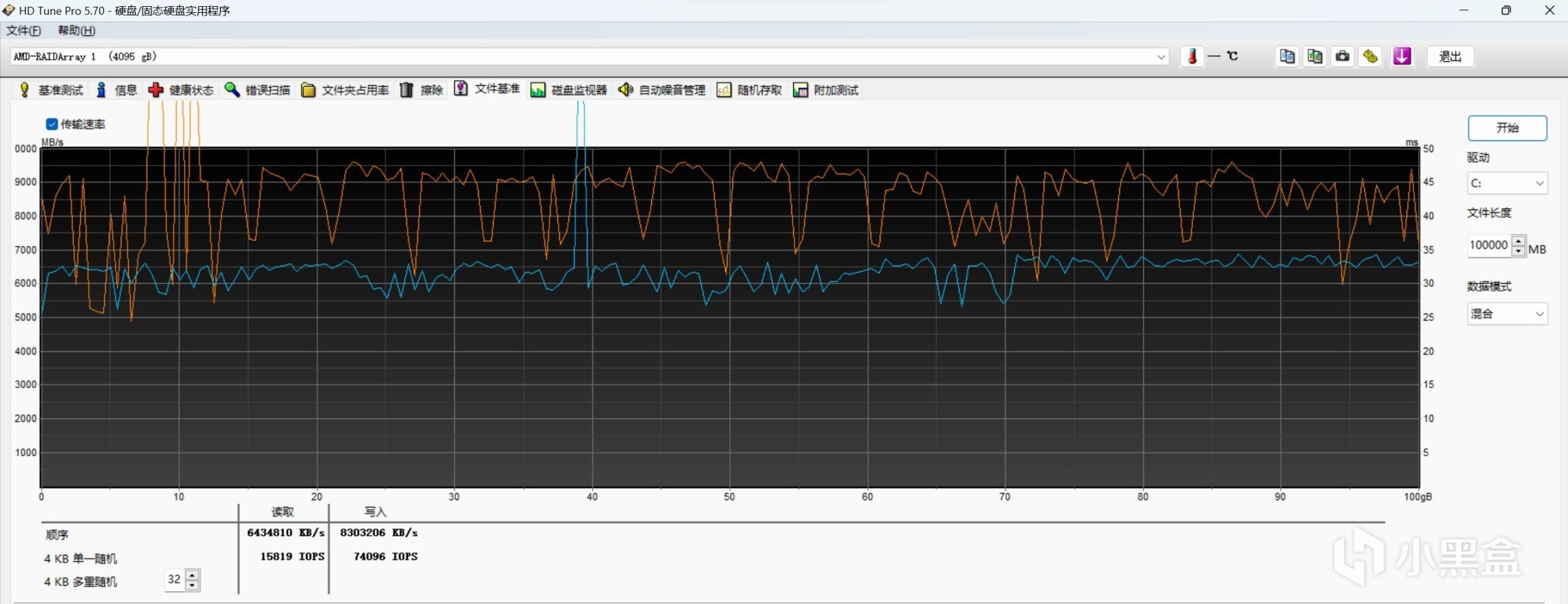Open the 健康状态 tab

click(181, 90)
